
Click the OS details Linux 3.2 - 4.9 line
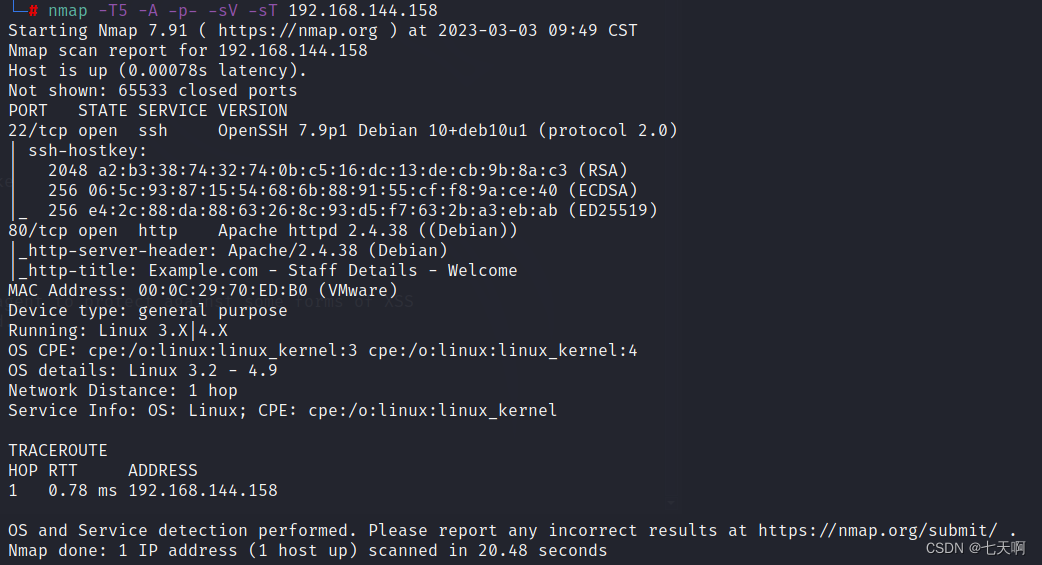click(x=143, y=370)
